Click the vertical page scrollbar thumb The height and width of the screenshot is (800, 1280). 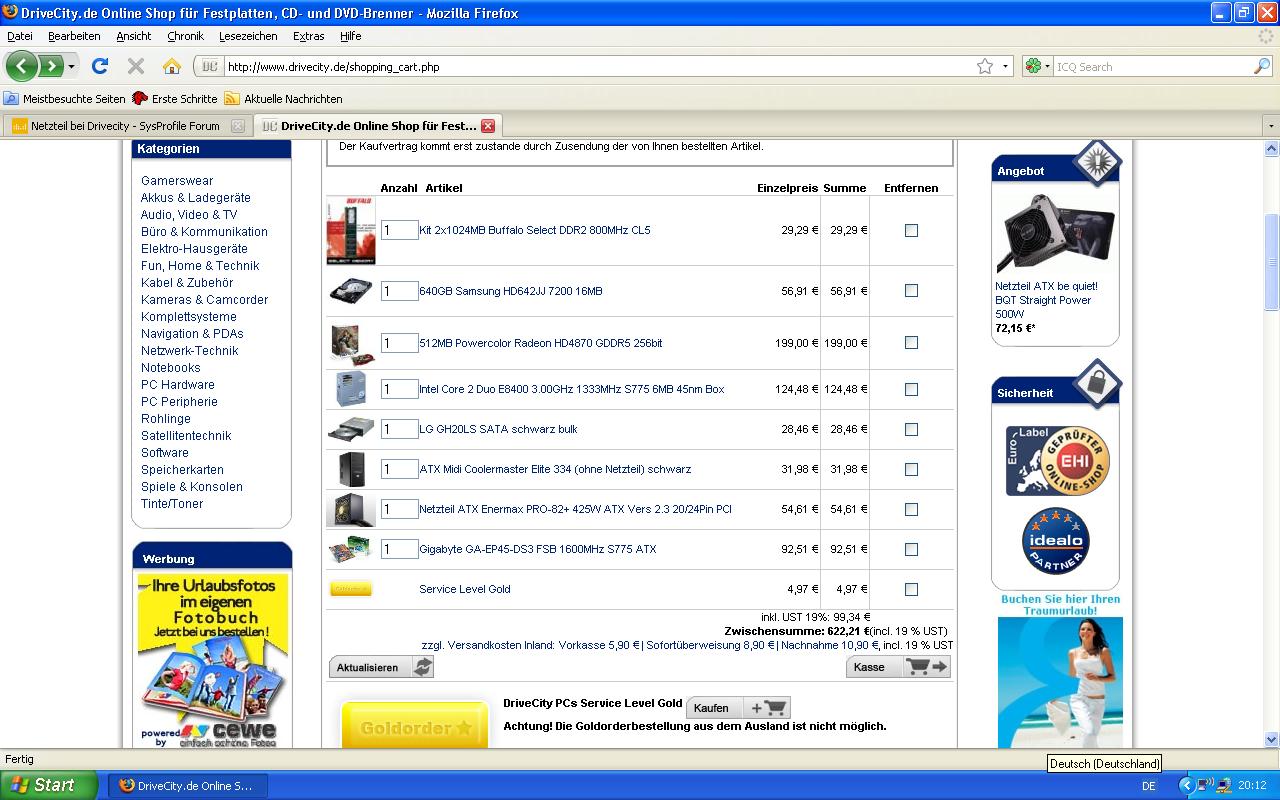[x=1272, y=262]
